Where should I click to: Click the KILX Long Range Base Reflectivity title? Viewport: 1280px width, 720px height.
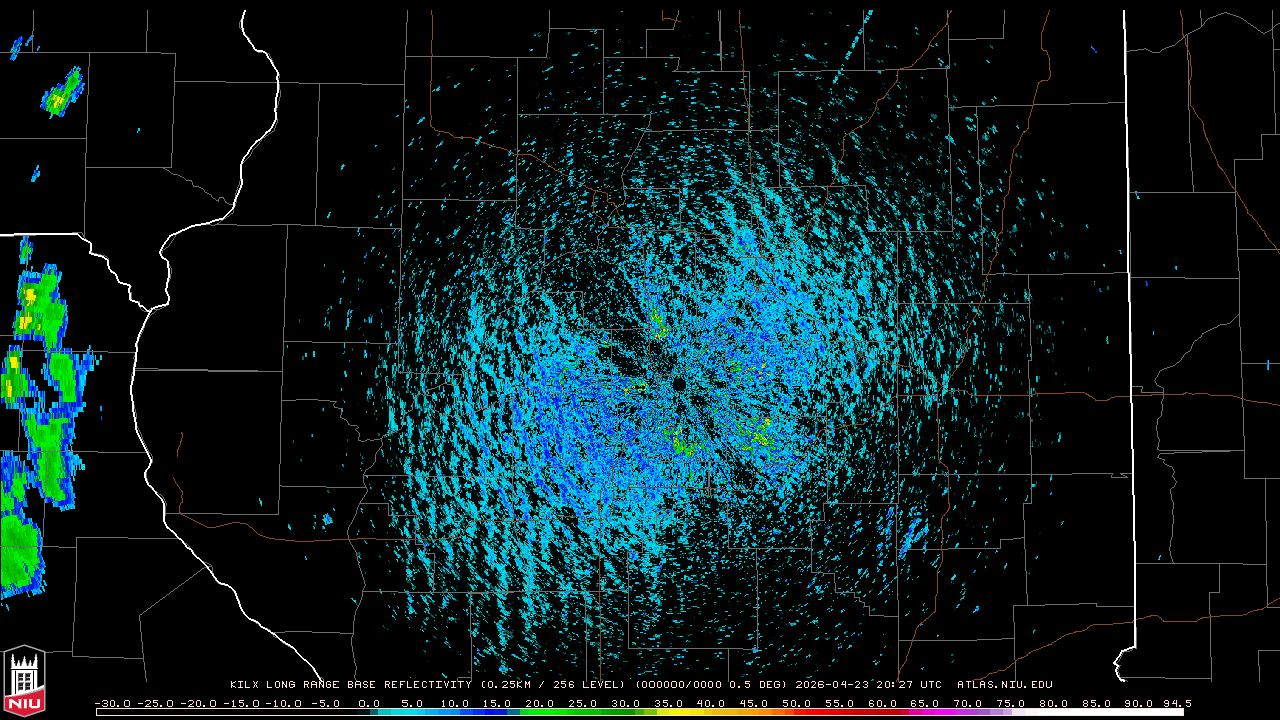click(352, 685)
